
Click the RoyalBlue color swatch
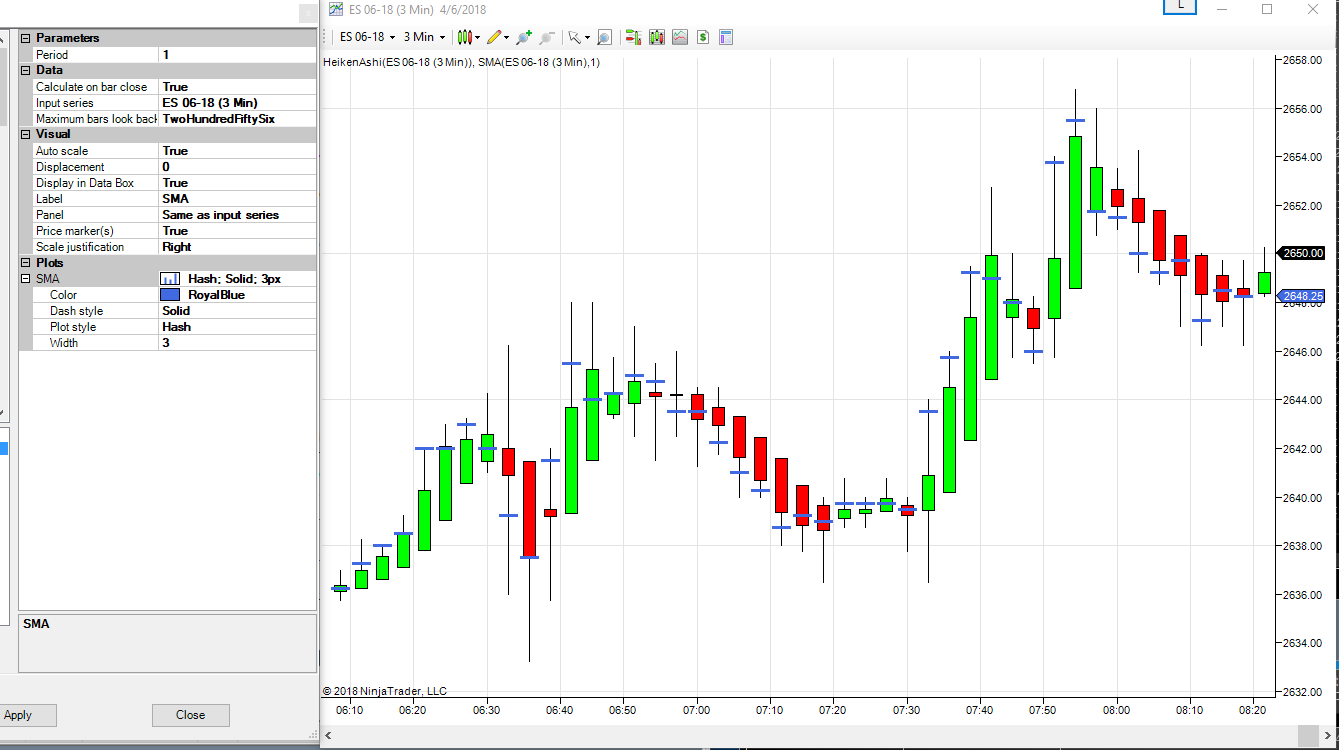point(170,295)
